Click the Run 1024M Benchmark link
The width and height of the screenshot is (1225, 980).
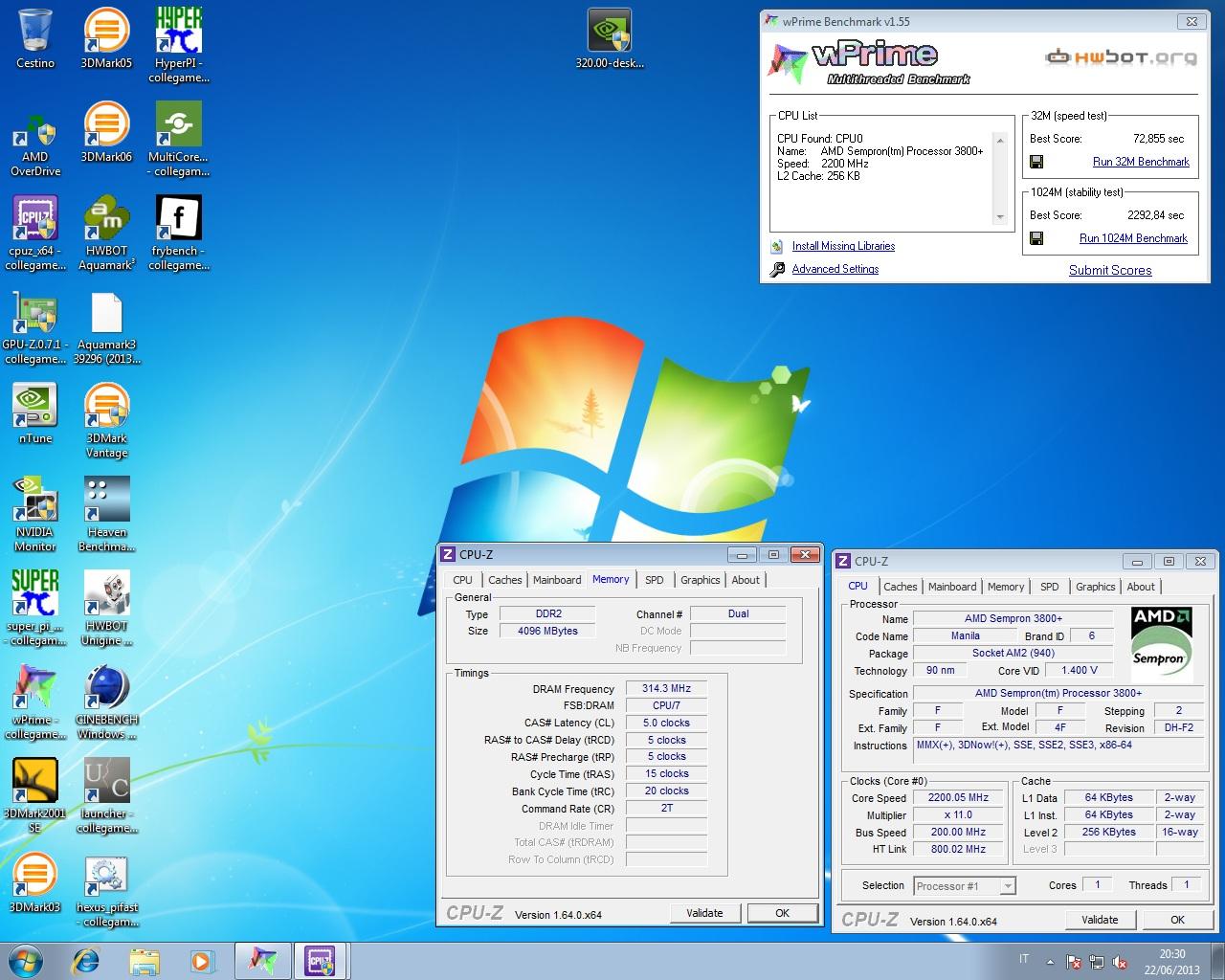[1133, 238]
